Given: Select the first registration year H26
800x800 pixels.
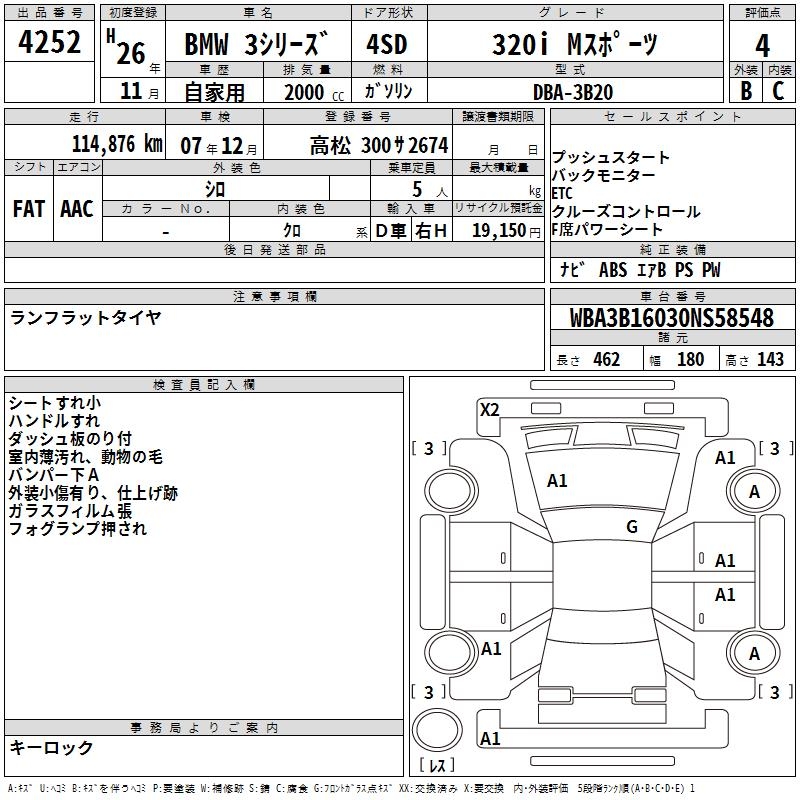Looking at the screenshot, I should point(133,49).
